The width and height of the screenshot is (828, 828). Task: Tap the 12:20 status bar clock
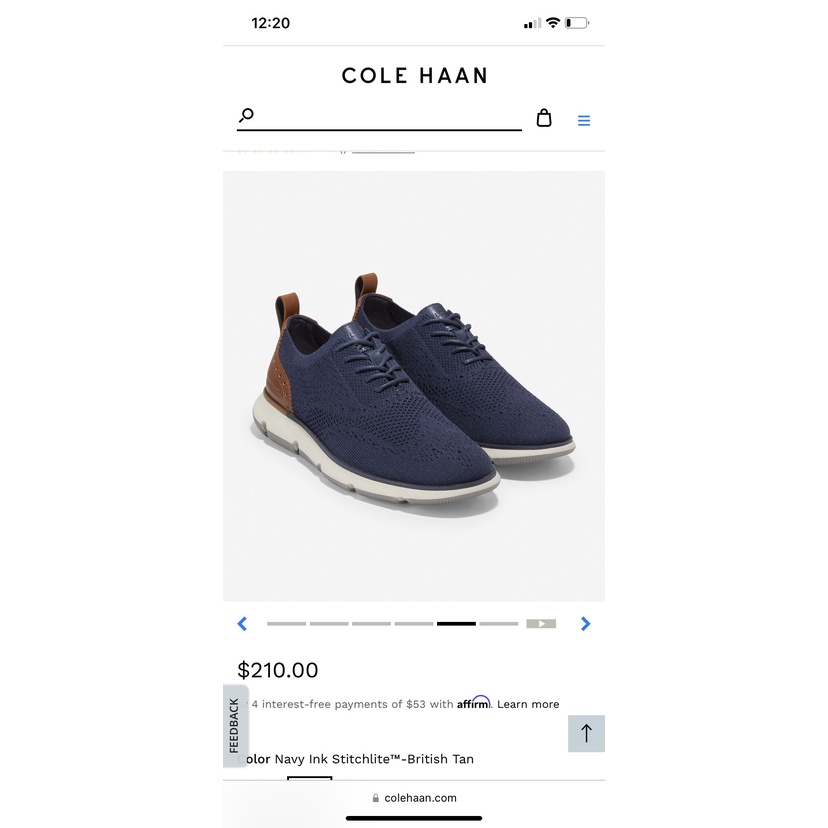[271, 23]
